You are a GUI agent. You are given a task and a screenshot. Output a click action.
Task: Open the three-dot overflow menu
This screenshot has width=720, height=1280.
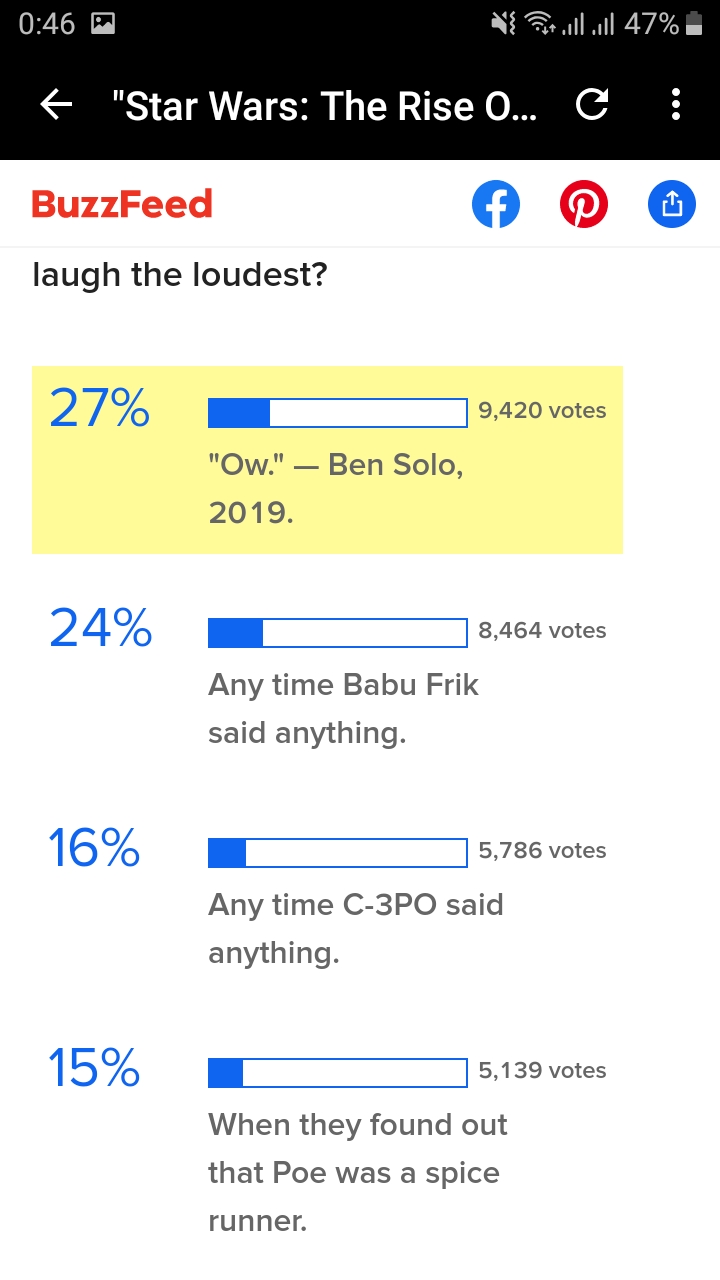pyautogui.click(x=676, y=105)
